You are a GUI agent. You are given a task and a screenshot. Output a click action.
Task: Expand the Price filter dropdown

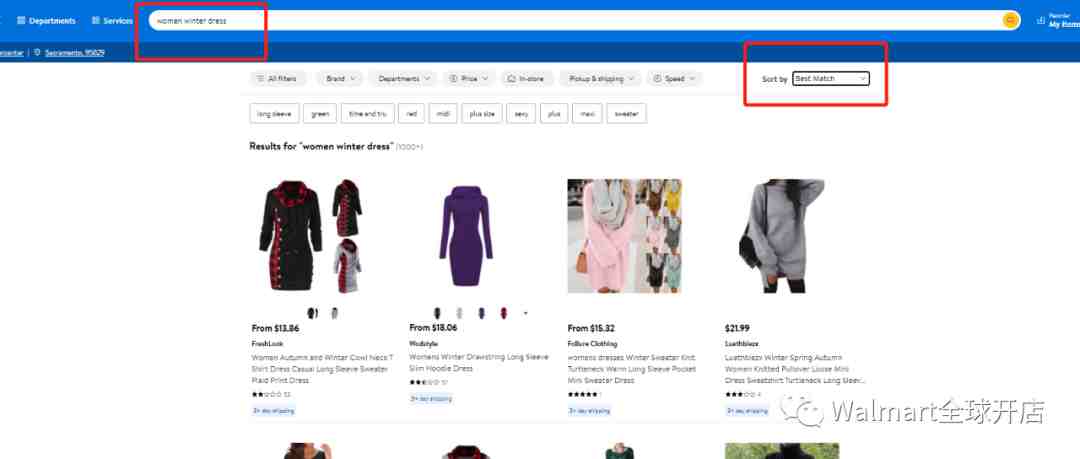tap(468, 79)
